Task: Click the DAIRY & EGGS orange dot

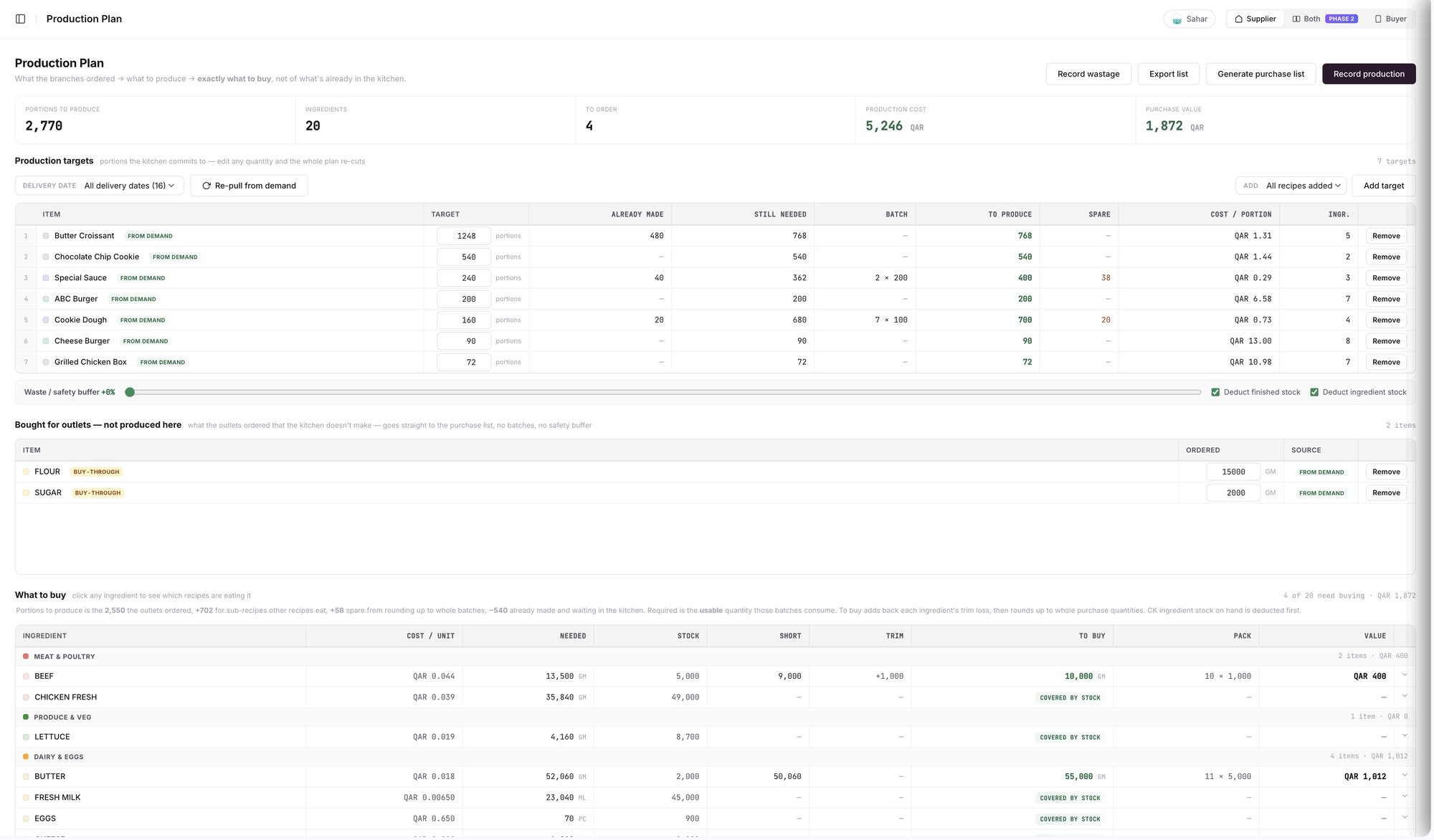Action: coord(26,757)
